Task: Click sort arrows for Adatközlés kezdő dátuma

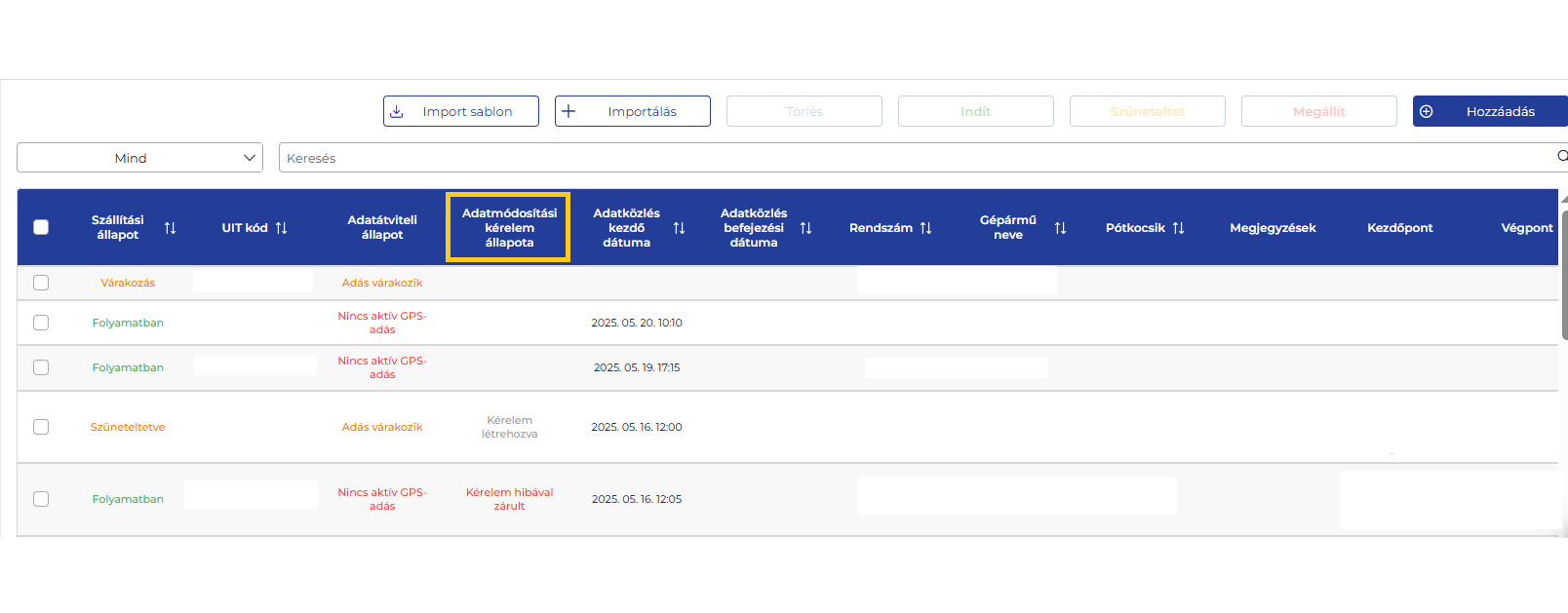Action: (679, 228)
